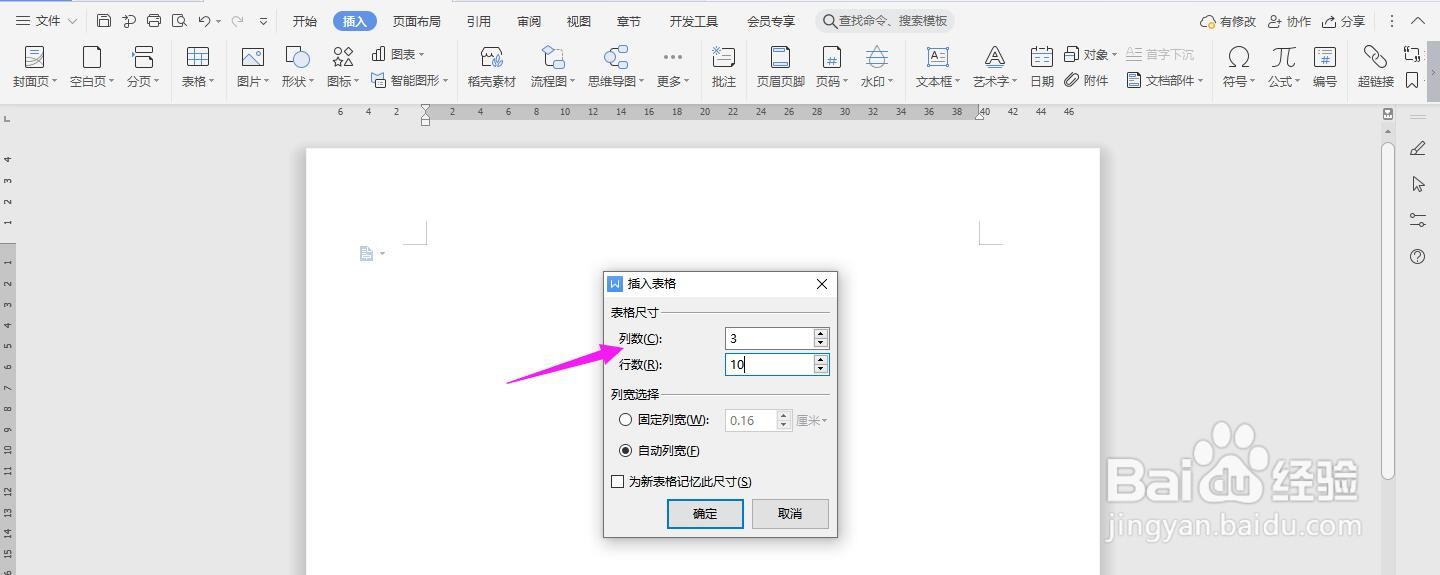Viewport: 1440px width, 575px height.
Task: Open the 形状 shapes tool
Action: coord(297,67)
